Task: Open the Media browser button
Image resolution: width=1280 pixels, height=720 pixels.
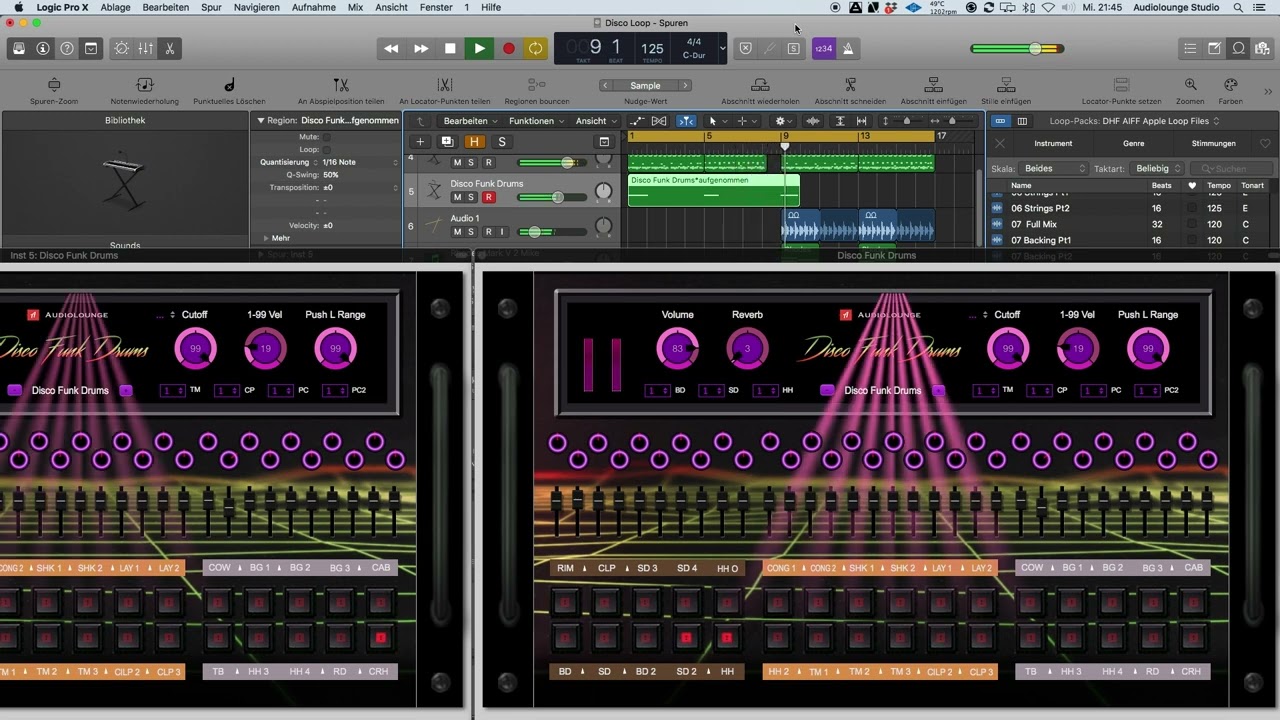Action: coord(1262,48)
